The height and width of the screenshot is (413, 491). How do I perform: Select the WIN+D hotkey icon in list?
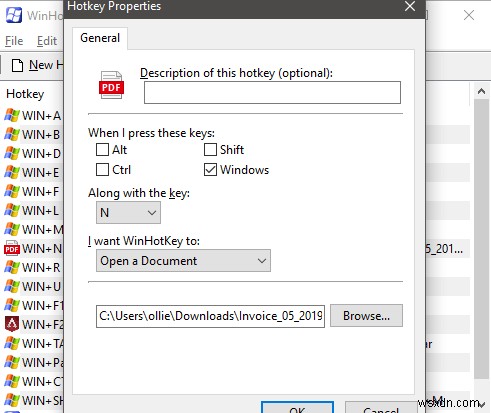click(12, 153)
